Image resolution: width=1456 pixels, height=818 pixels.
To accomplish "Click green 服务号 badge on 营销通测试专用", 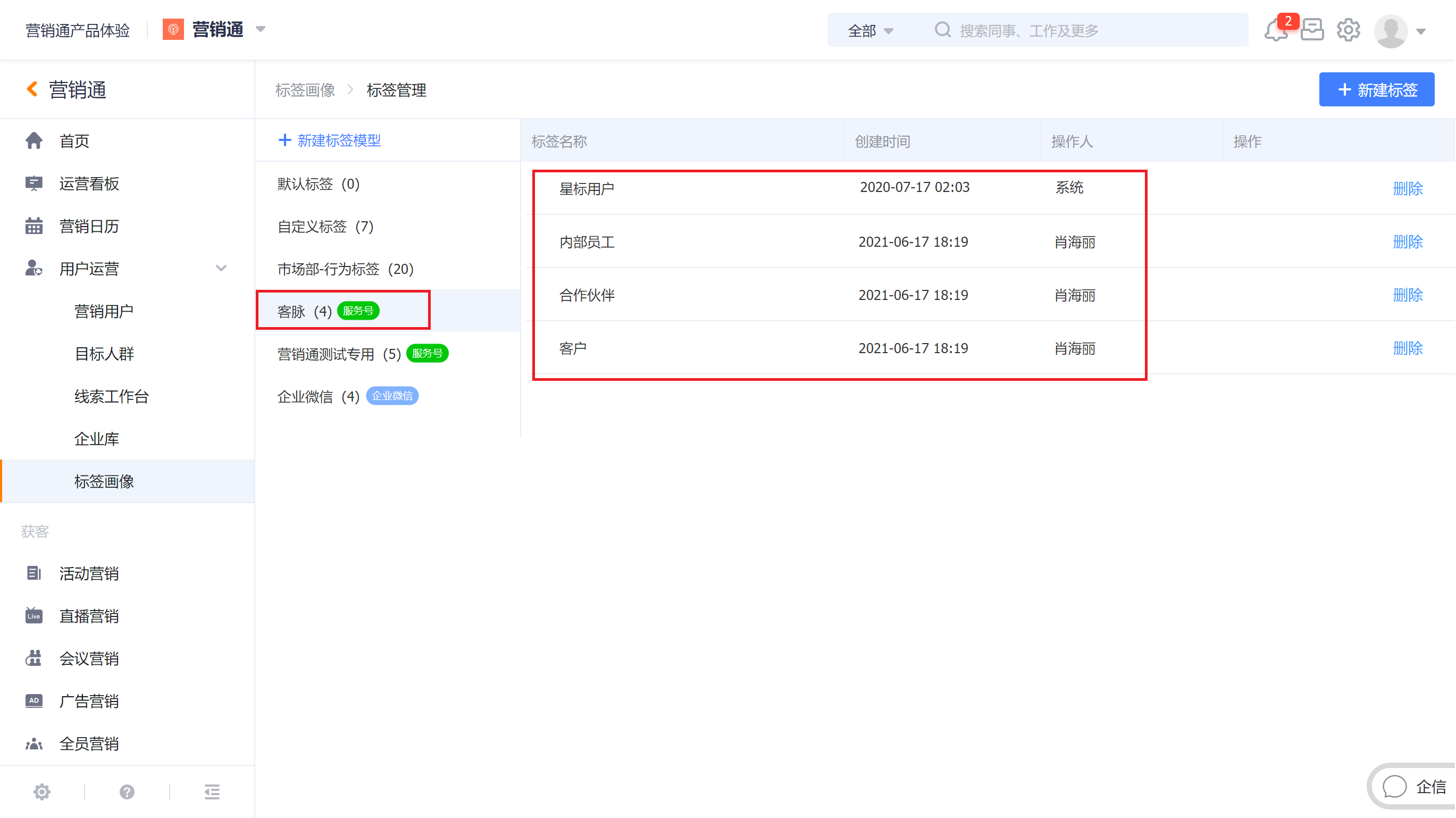I will pos(428,353).
